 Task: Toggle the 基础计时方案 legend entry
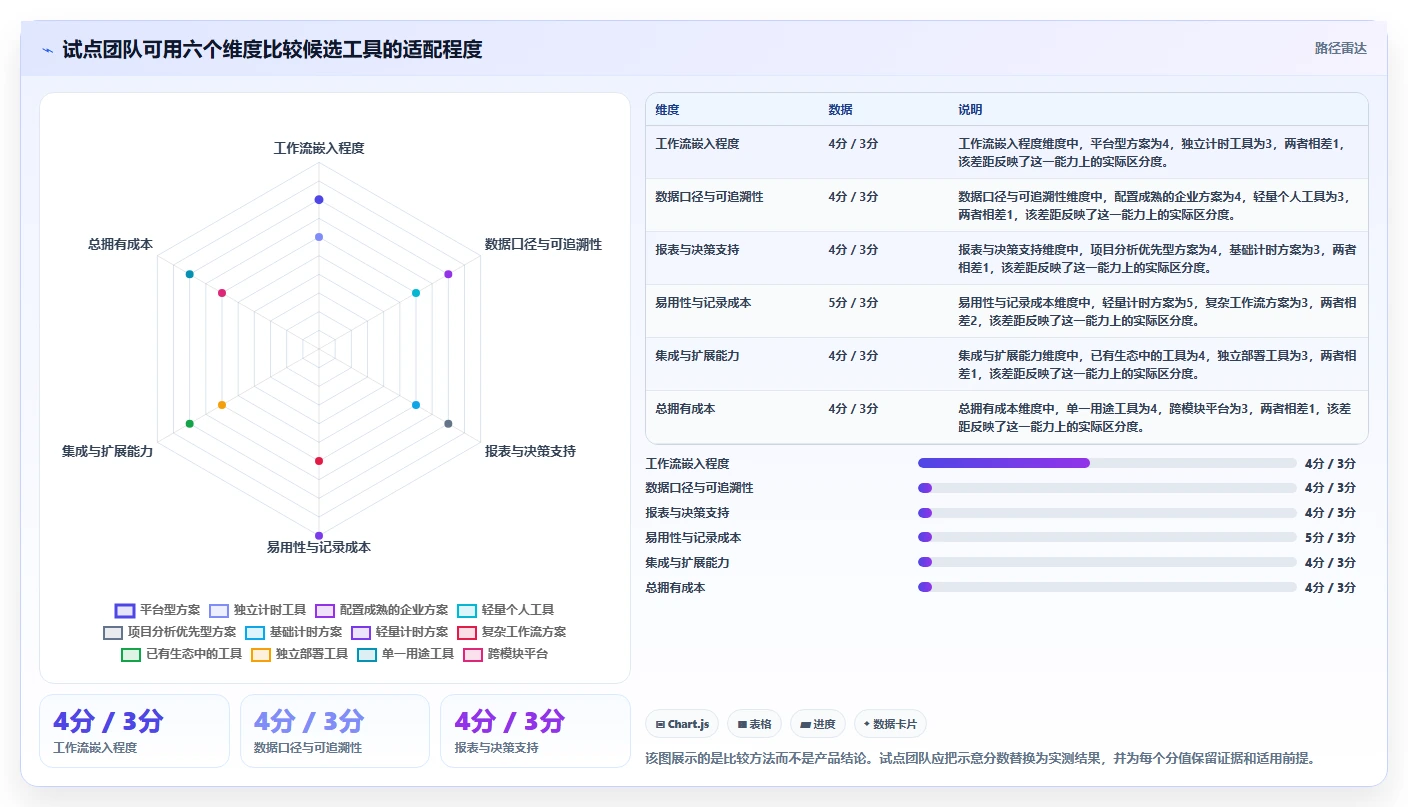(293, 632)
